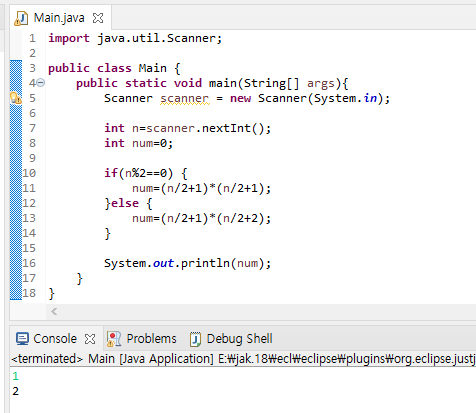Click the }else { line
This screenshot has height=413, width=476.
click(x=129, y=203)
